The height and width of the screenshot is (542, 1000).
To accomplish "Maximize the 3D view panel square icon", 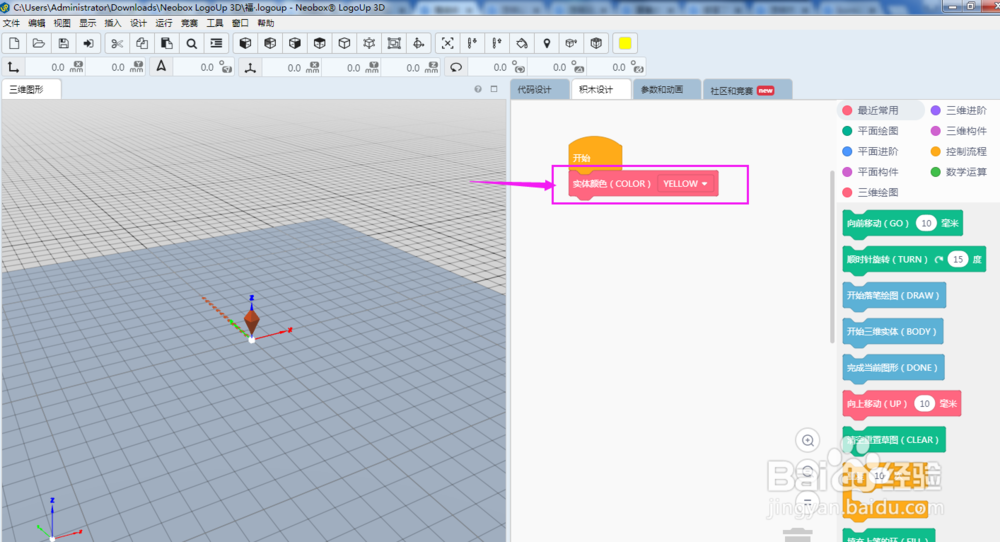I will click(494, 89).
